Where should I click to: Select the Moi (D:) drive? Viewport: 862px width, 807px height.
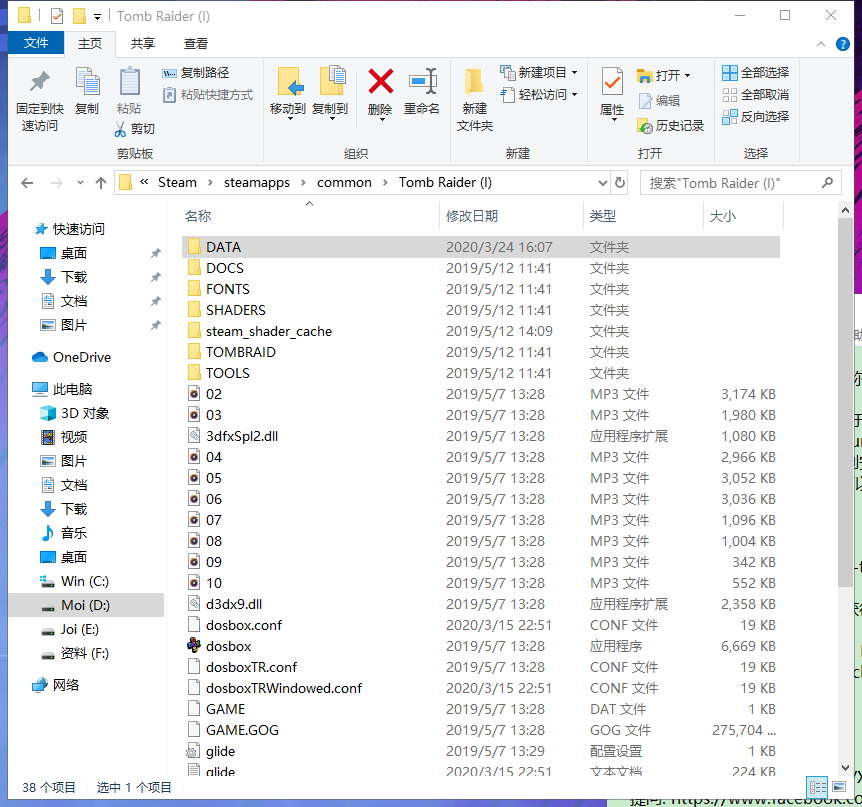(x=85, y=605)
